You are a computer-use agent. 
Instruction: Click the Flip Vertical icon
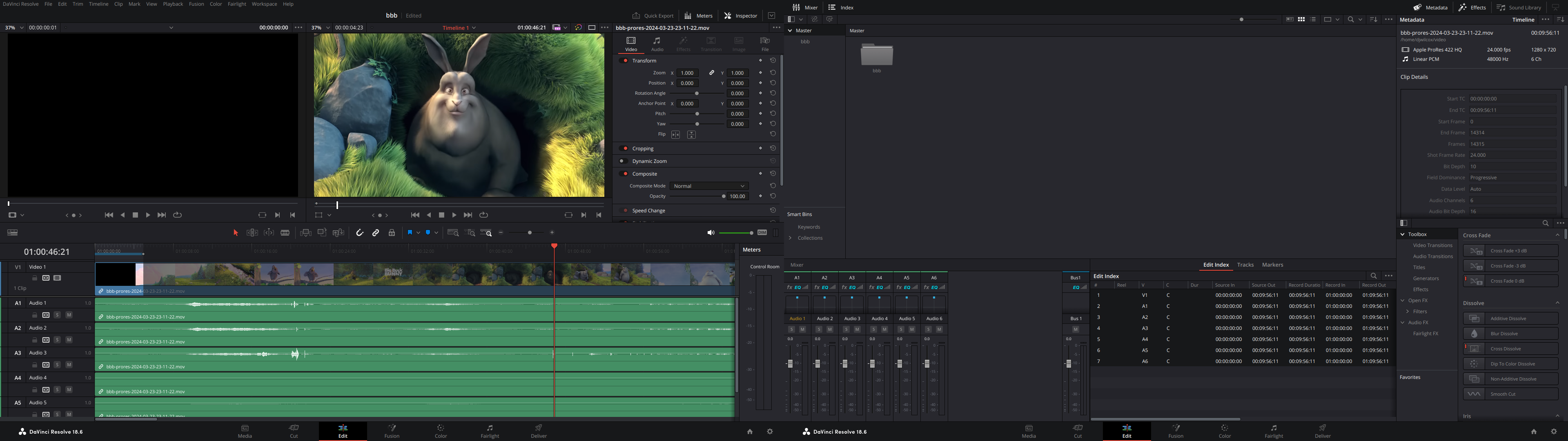point(691,135)
